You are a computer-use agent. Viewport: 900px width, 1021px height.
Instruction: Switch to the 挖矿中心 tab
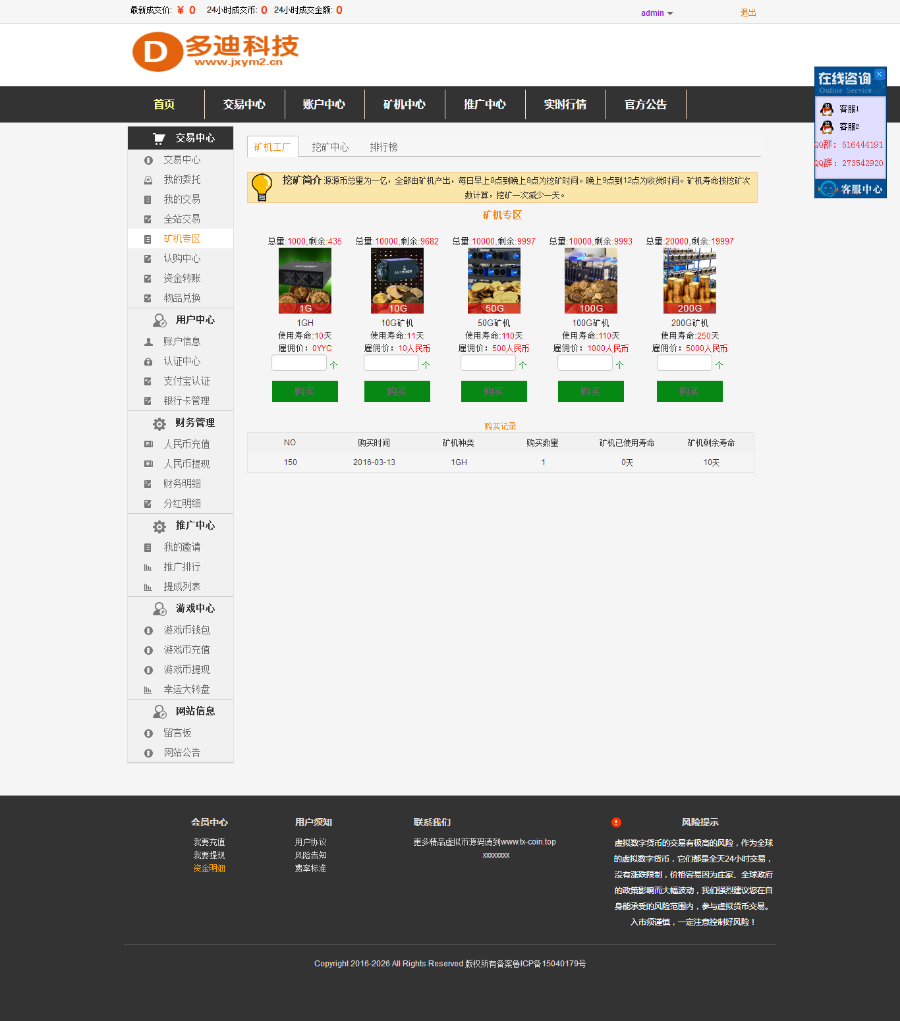point(330,147)
